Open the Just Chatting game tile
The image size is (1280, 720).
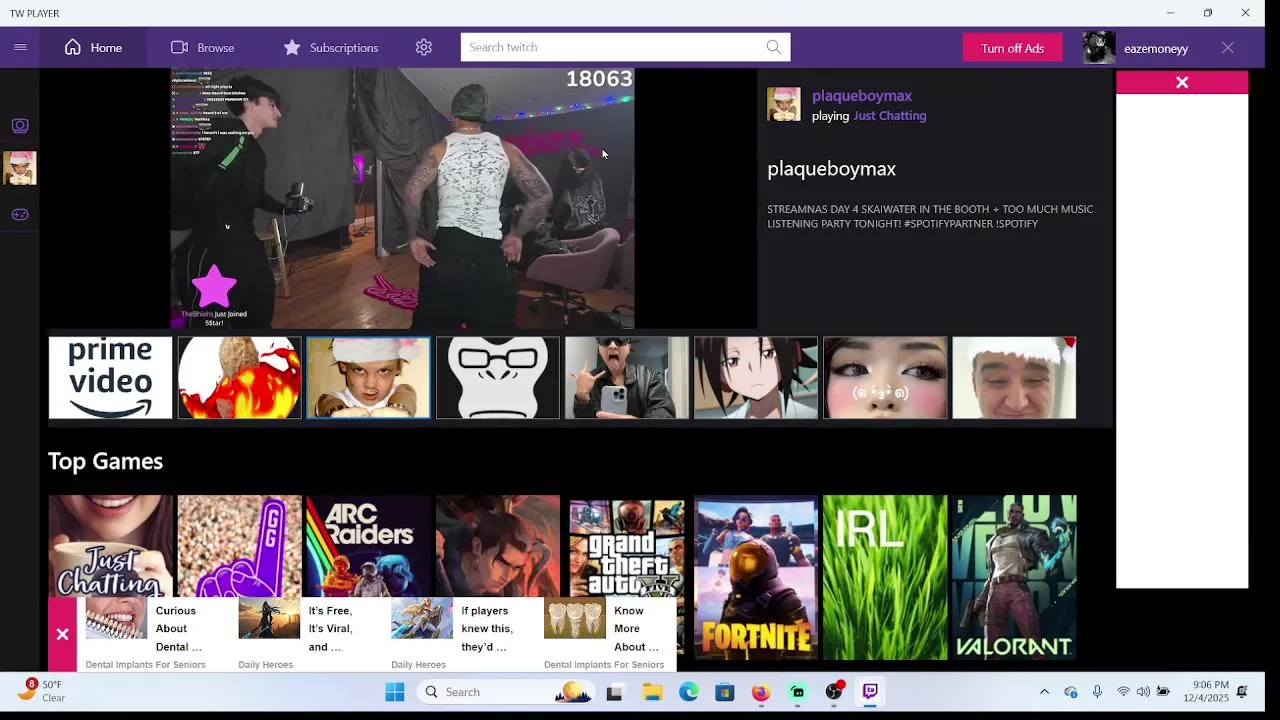(110, 545)
